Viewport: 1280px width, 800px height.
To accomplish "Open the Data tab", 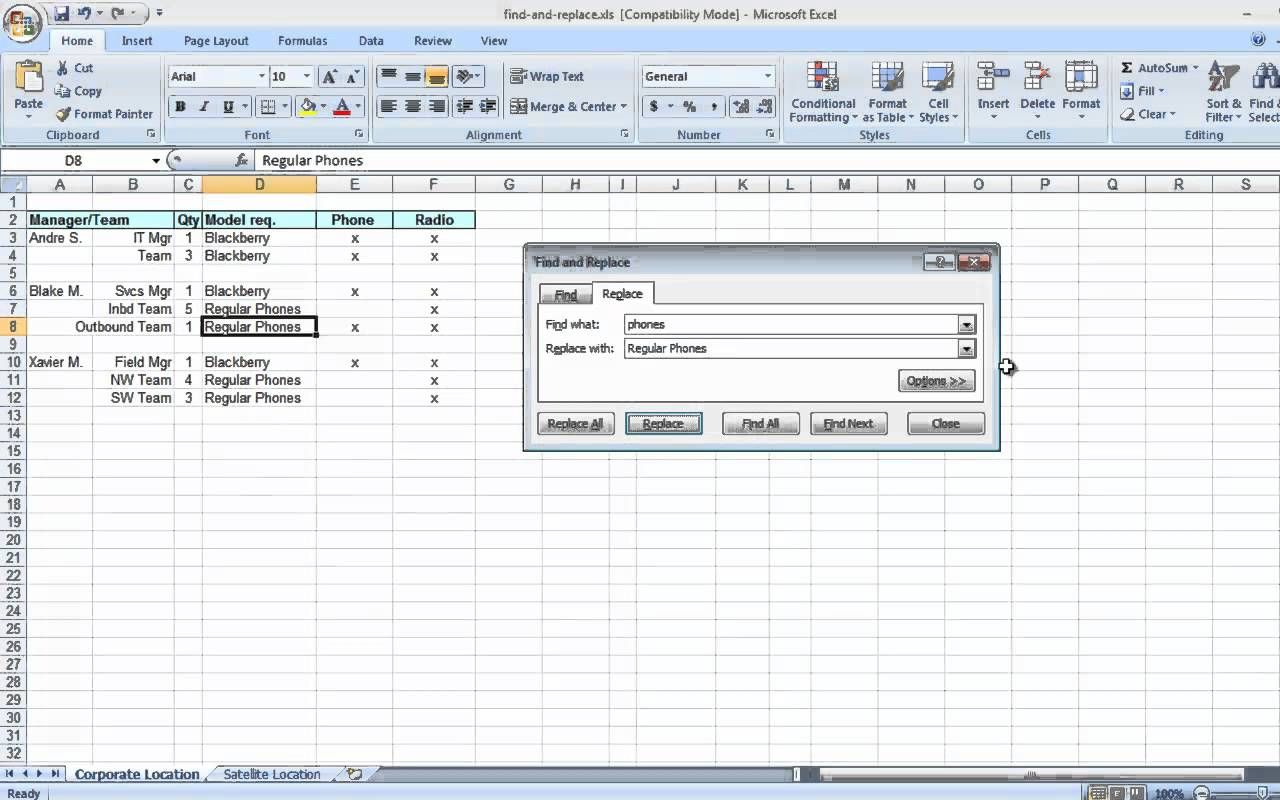I will pyautogui.click(x=371, y=41).
